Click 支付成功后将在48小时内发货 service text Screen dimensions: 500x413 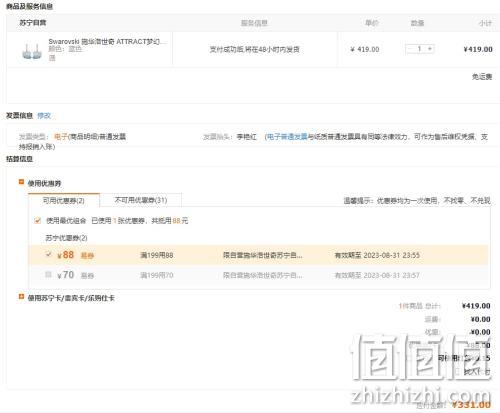click(254, 49)
